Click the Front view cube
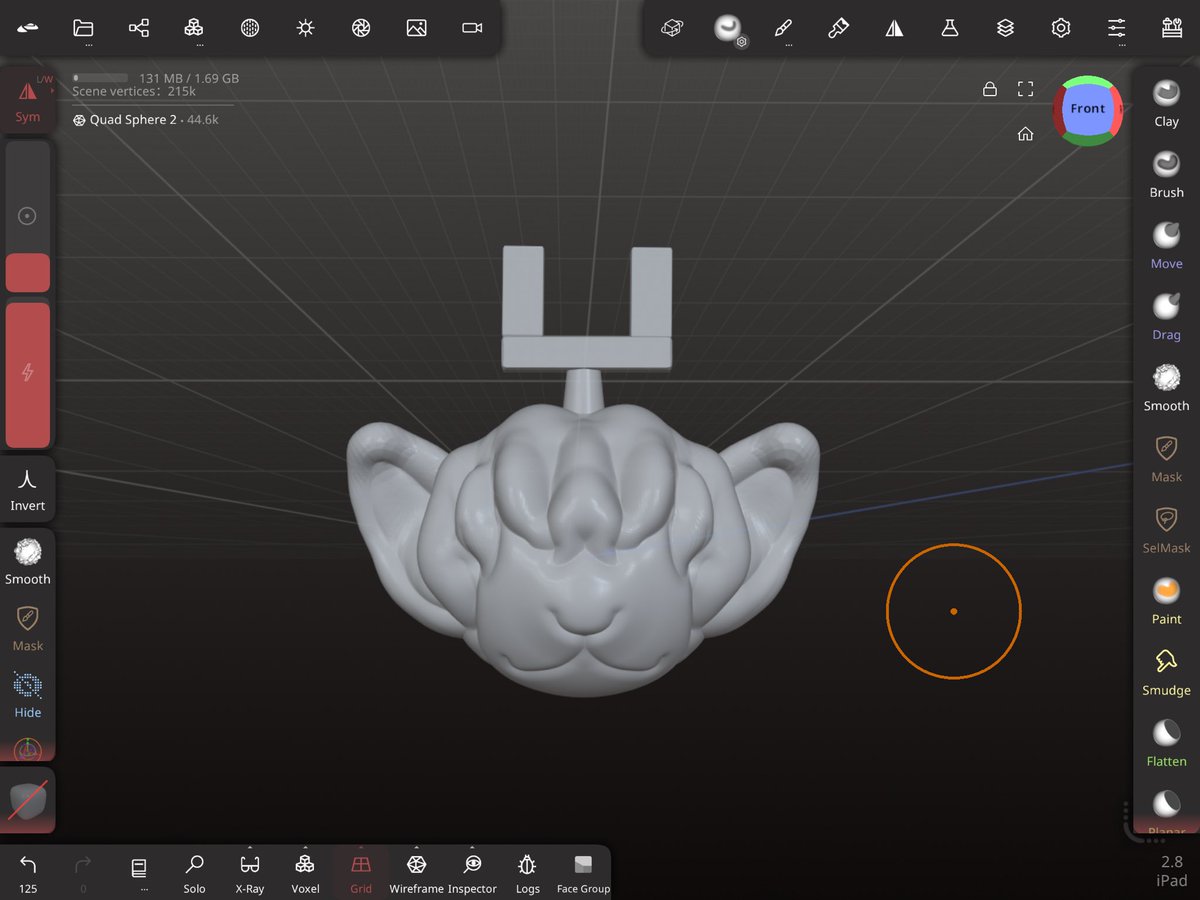Viewport: 1200px width, 900px height. [1087, 109]
